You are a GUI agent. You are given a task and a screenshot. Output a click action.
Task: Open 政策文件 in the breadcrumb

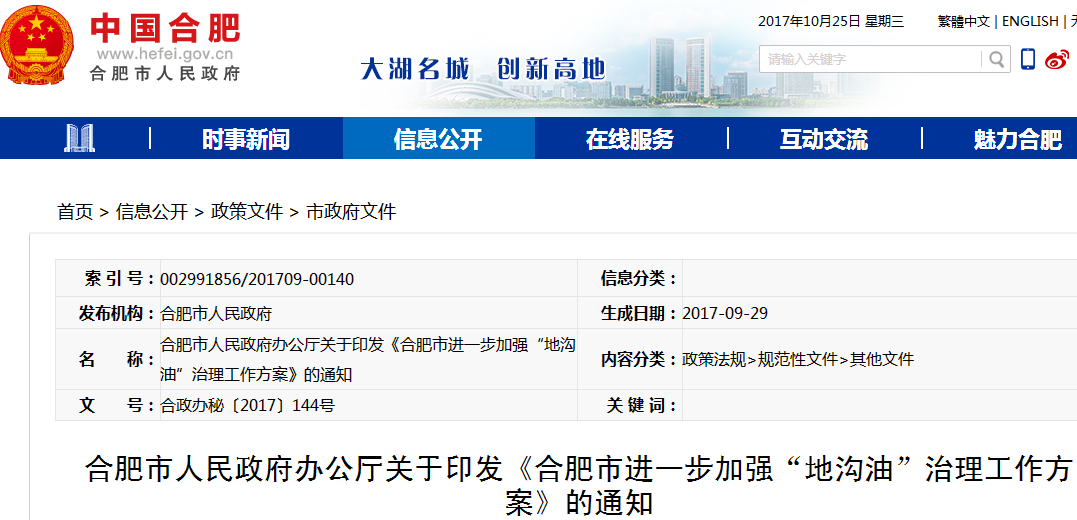(x=247, y=212)
